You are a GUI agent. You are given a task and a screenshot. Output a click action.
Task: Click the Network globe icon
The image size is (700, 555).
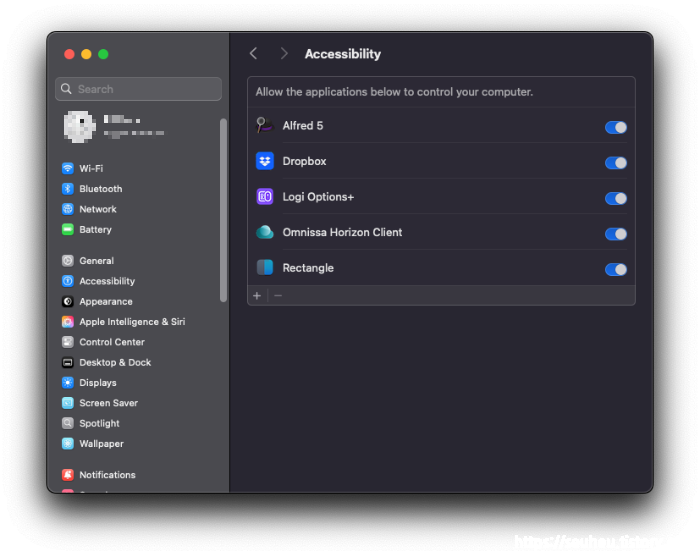[67, 209]
